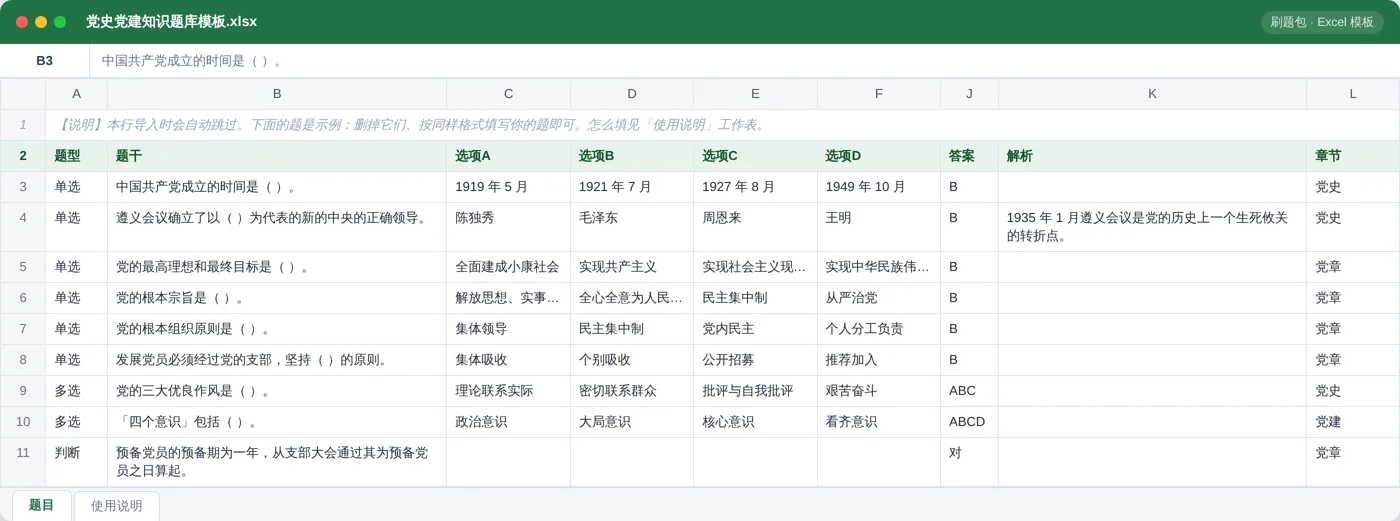Image resolution: width=1400 pixels, height=521 pixels.
Task: Open the 使用说明 sheet tab
Action: [x=116, y=506]
